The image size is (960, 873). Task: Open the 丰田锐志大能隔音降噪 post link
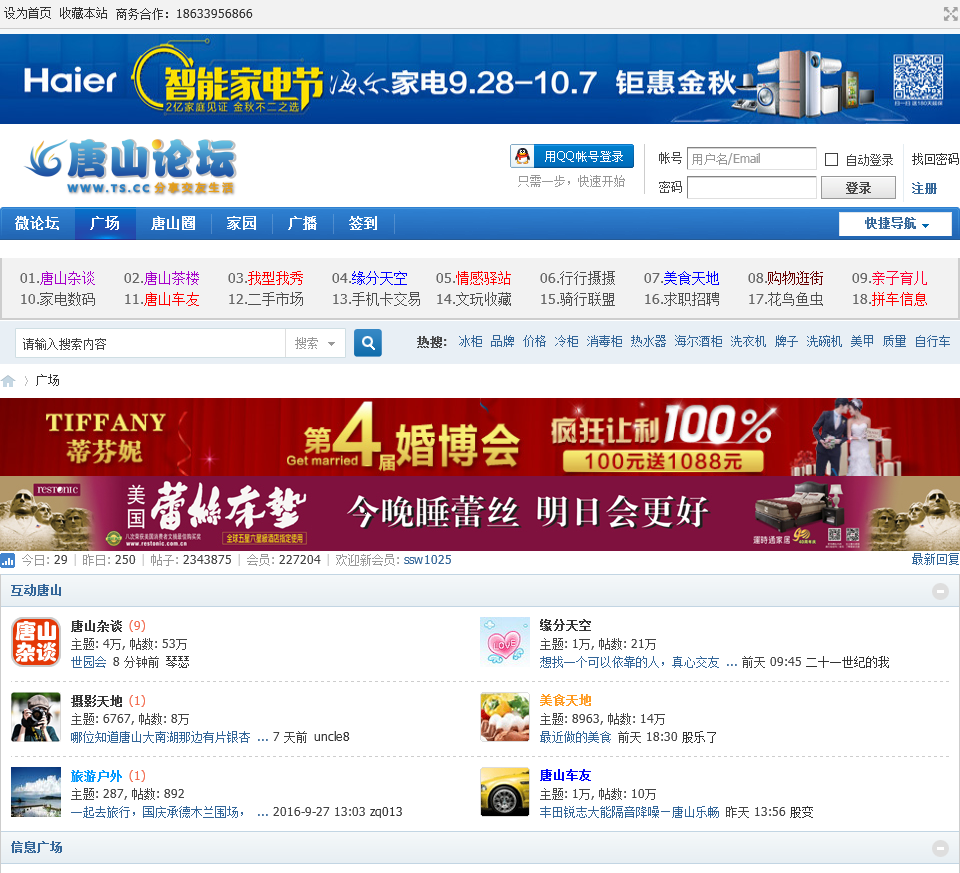click(629, 812)
